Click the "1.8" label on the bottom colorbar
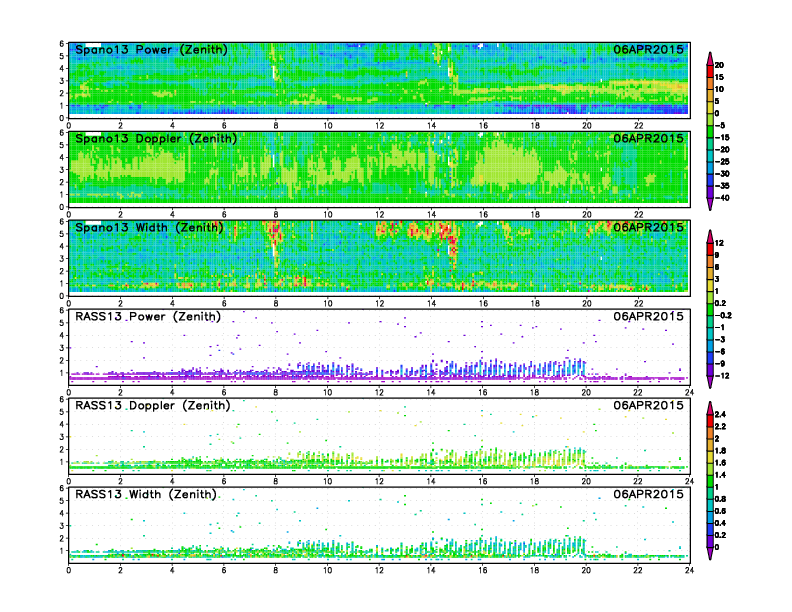 coord(720,450)
